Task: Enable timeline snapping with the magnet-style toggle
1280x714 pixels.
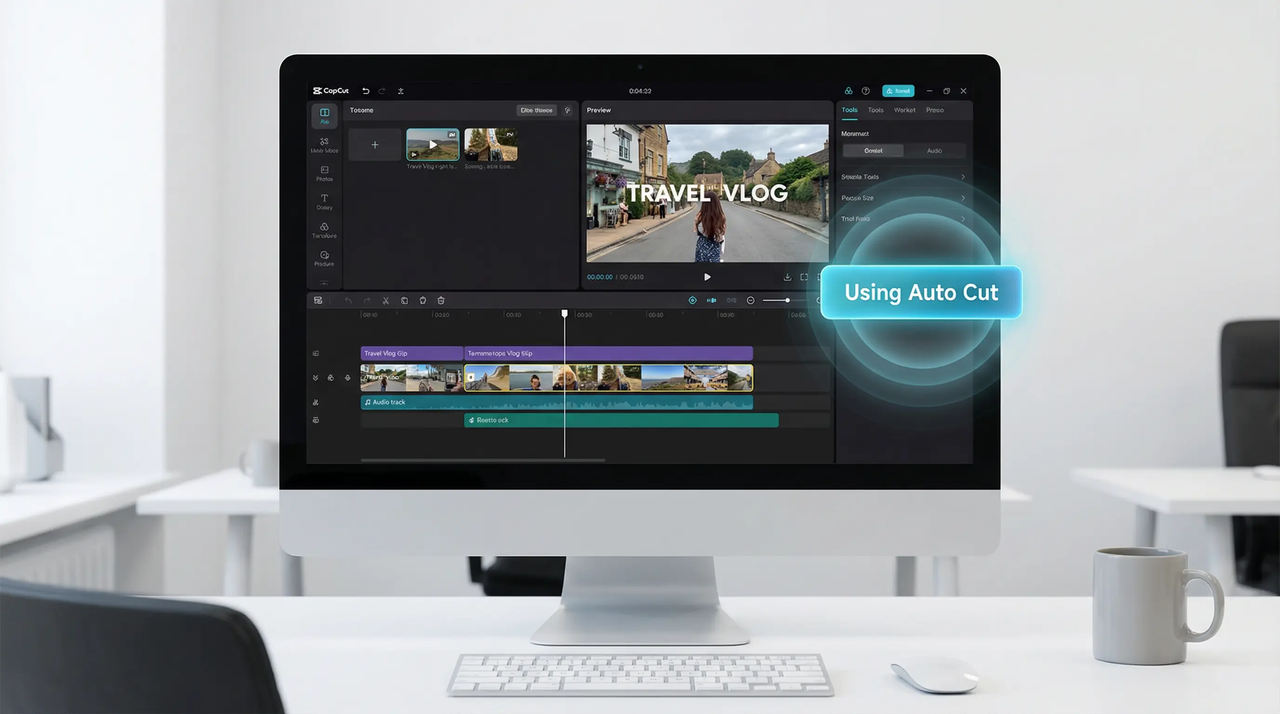Action: pos(691,300)
